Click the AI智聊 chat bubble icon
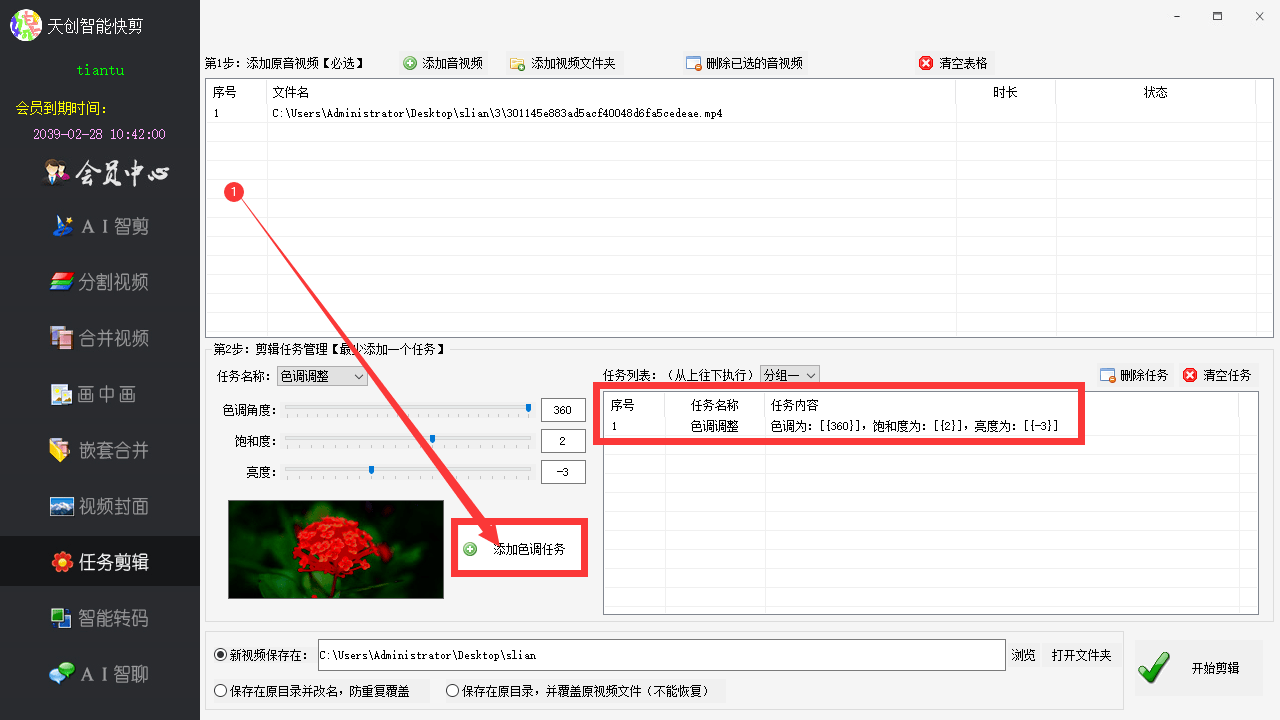1280x720 pixels. [x=62, y=674]
